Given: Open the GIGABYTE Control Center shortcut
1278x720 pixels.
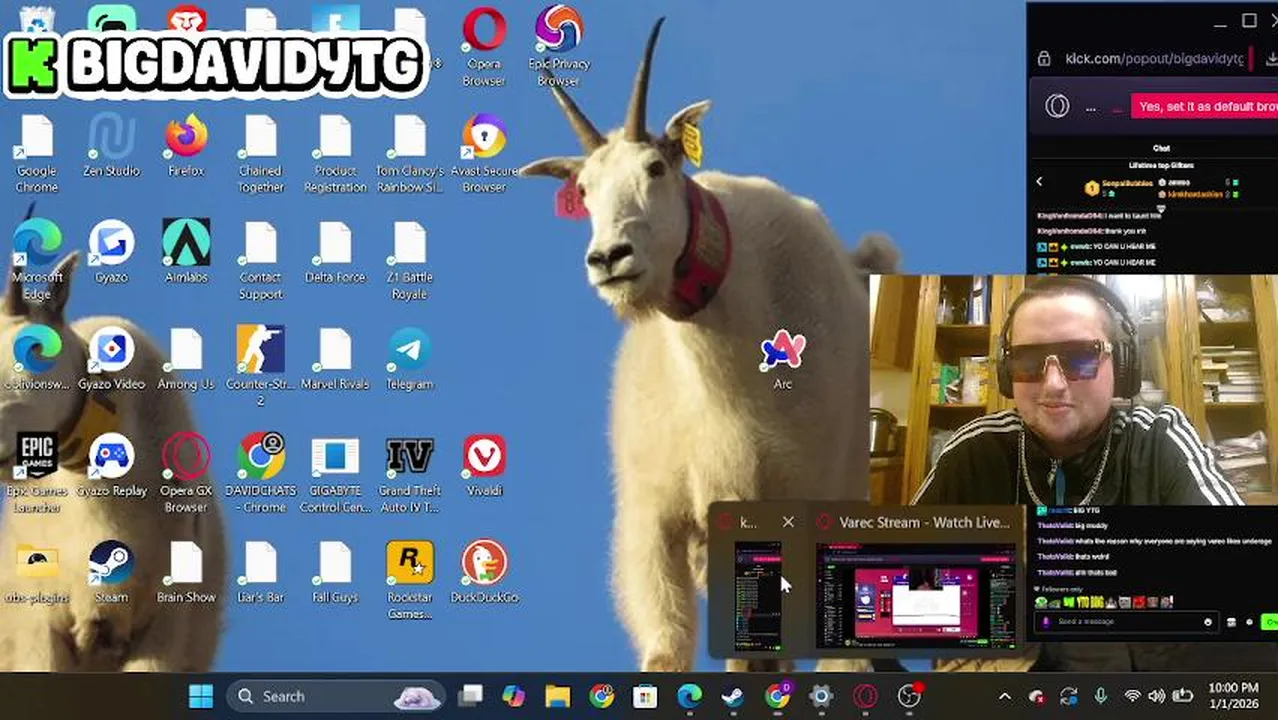Looking at the screenshot, I should click(335, 473).
